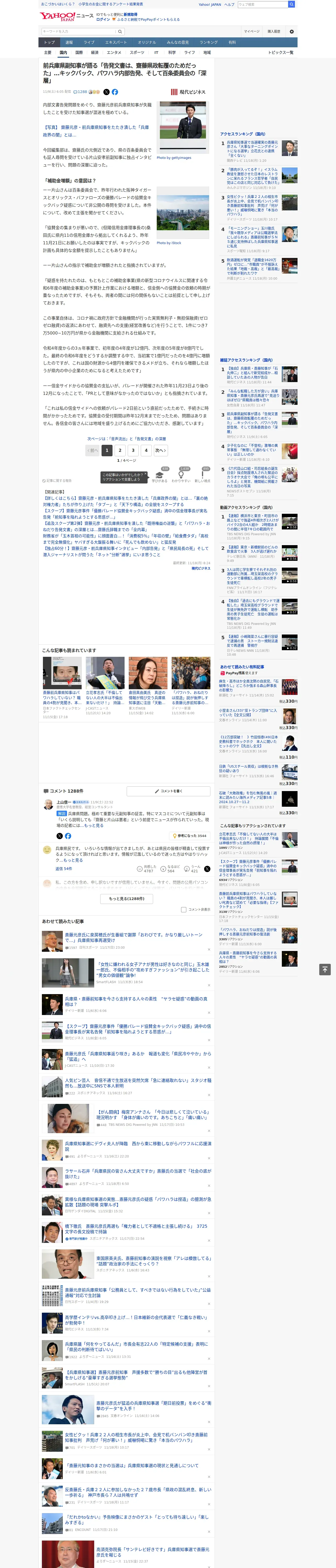The height and width of the screenshot is (1568, 336).
Task: Select IT category tab
Action: click(x=156, y=52)
